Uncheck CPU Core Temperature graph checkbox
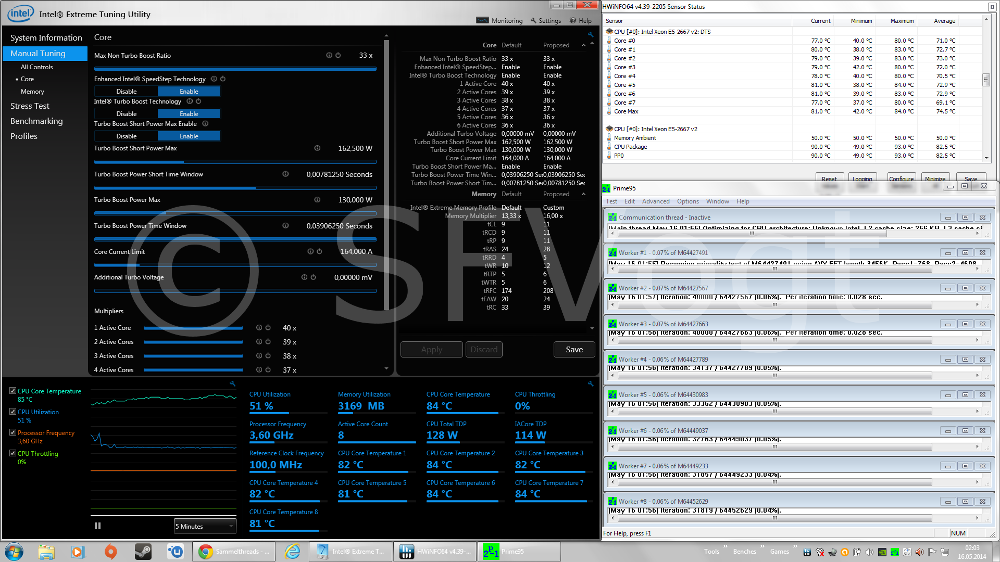 click(x=12, y=391)
